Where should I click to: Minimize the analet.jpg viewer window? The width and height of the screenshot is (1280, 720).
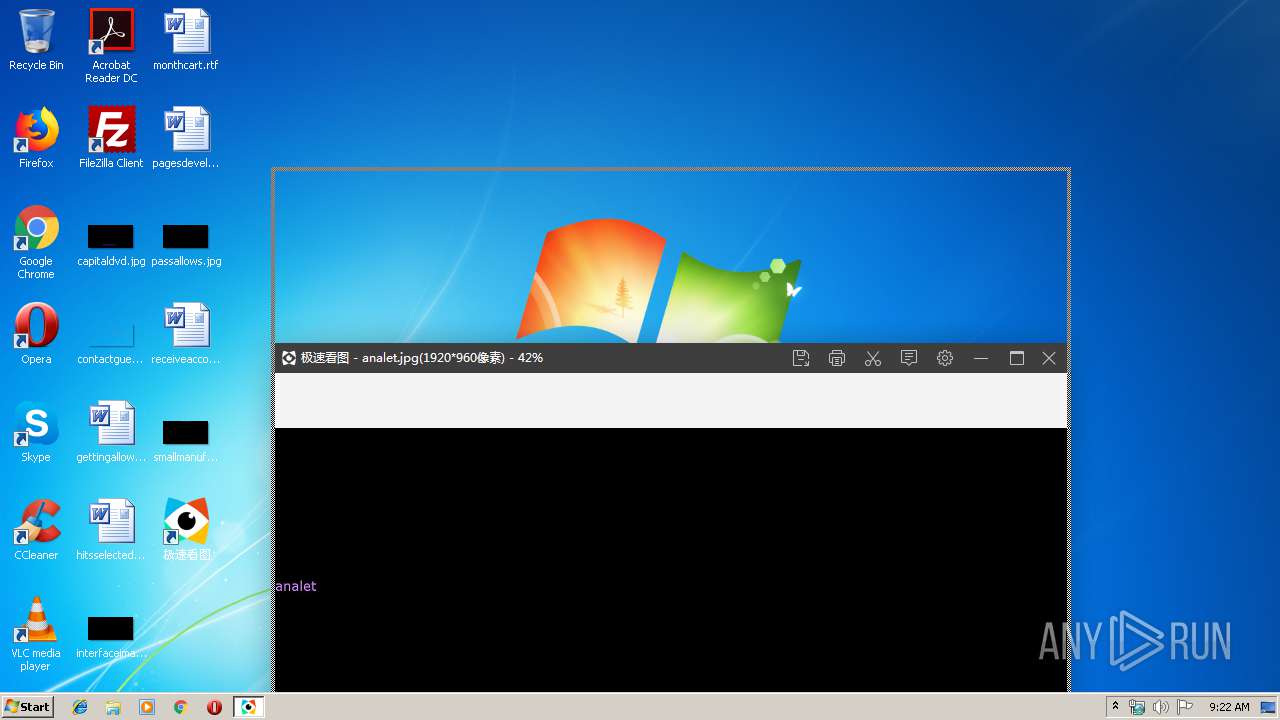click(981, 358)
